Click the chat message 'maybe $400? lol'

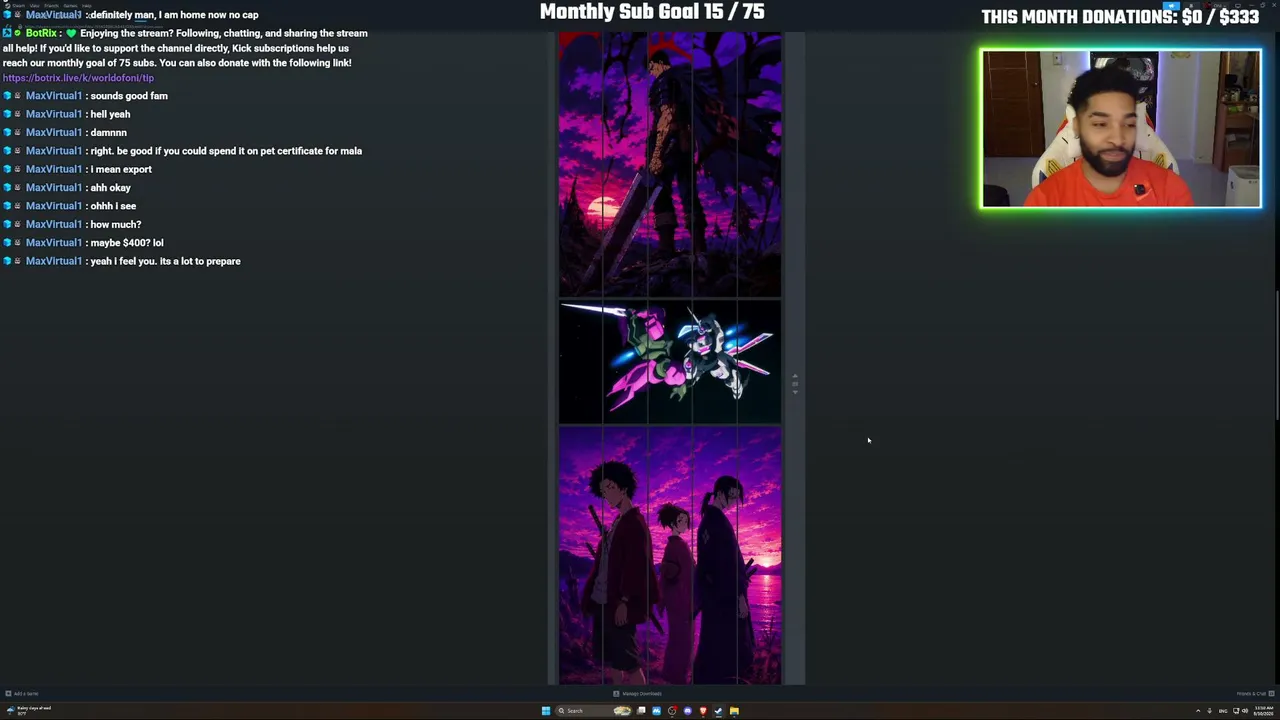click(x=126, y=243)
